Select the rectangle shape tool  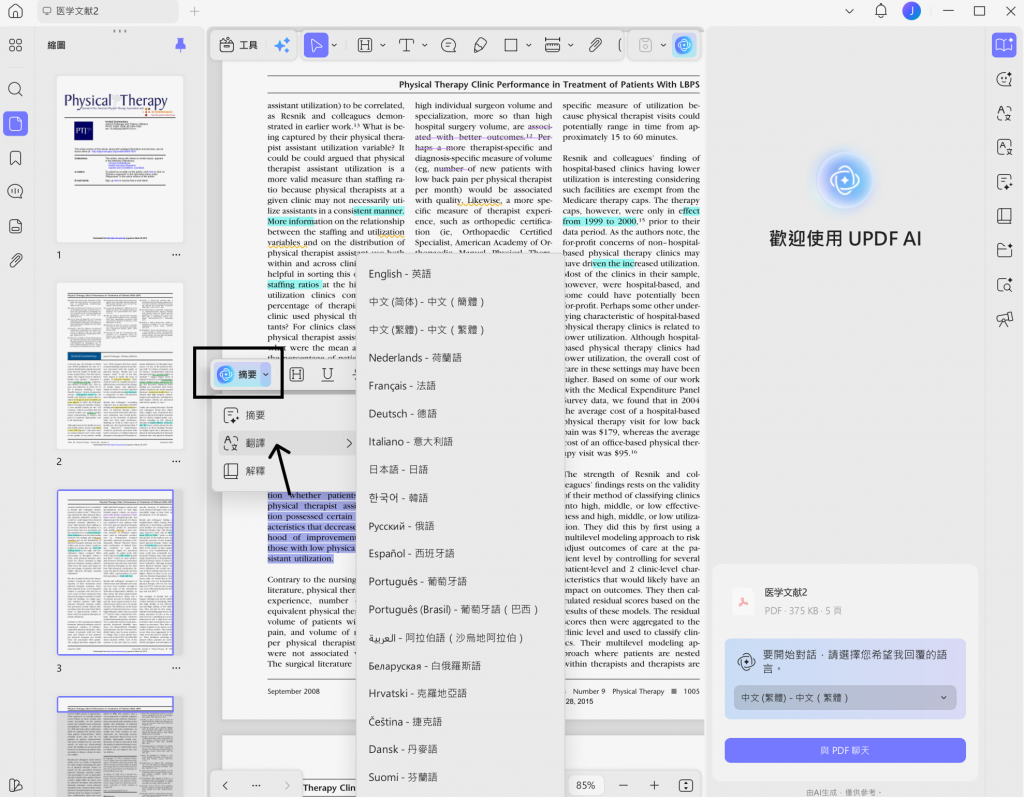tap(511, 45)
